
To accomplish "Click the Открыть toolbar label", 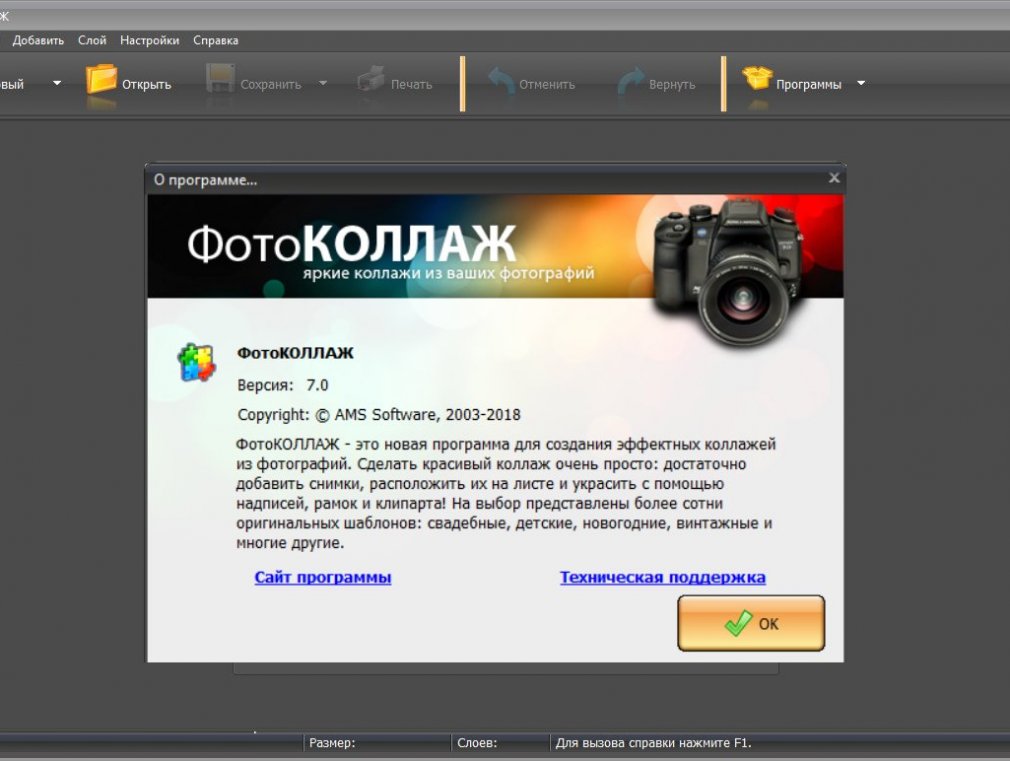I will (147, 84).
